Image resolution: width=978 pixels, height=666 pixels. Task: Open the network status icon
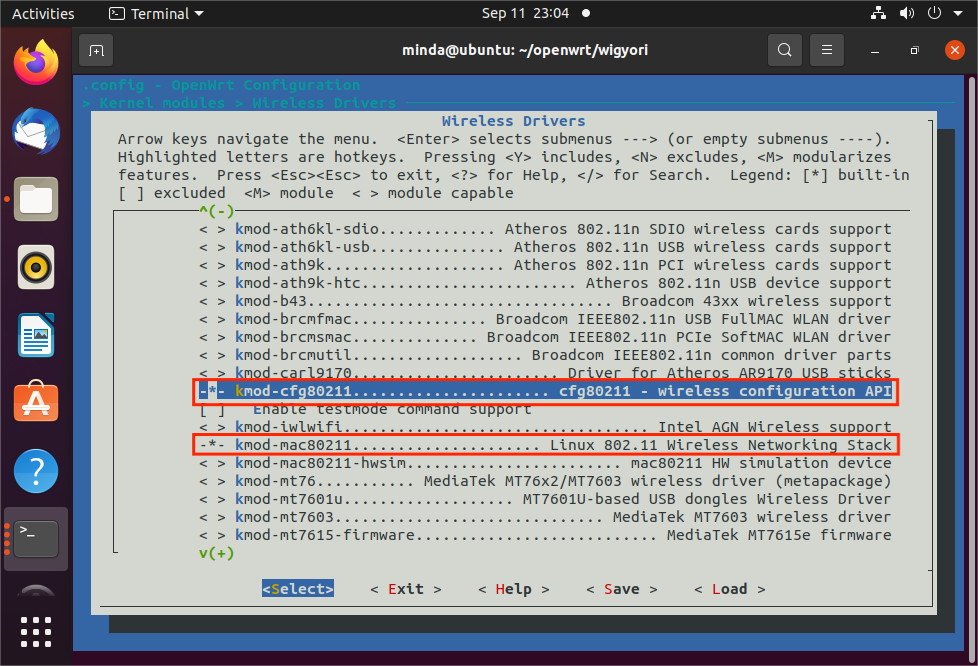(x=878, y=13)
